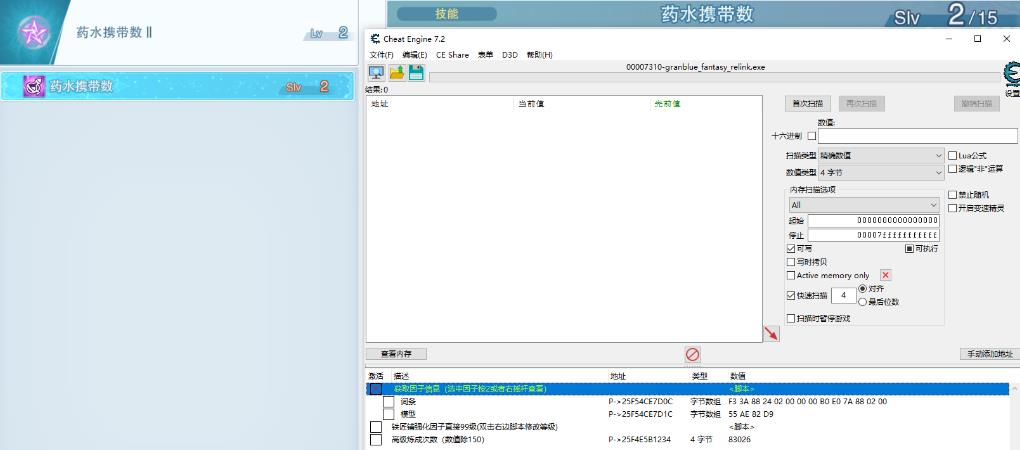Screen dimensions: 1020x450
Task: Click the red X beside Active memory only
Action: 885,275
